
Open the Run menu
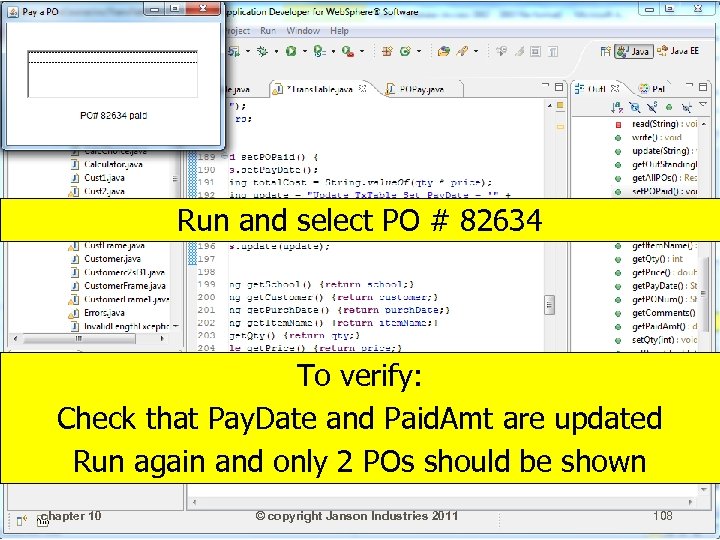point(268,31)
